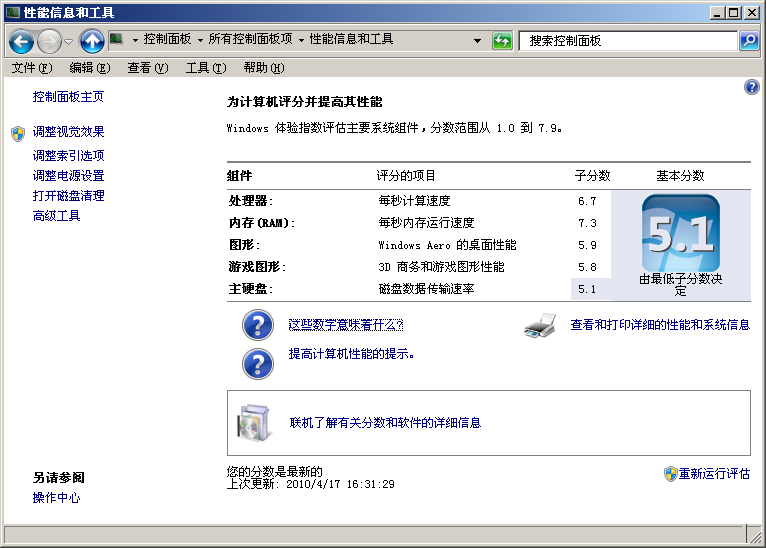This screenshot has width=766, height=548.
Task: Click 重新运行评估 link
Action: point(714,474)
